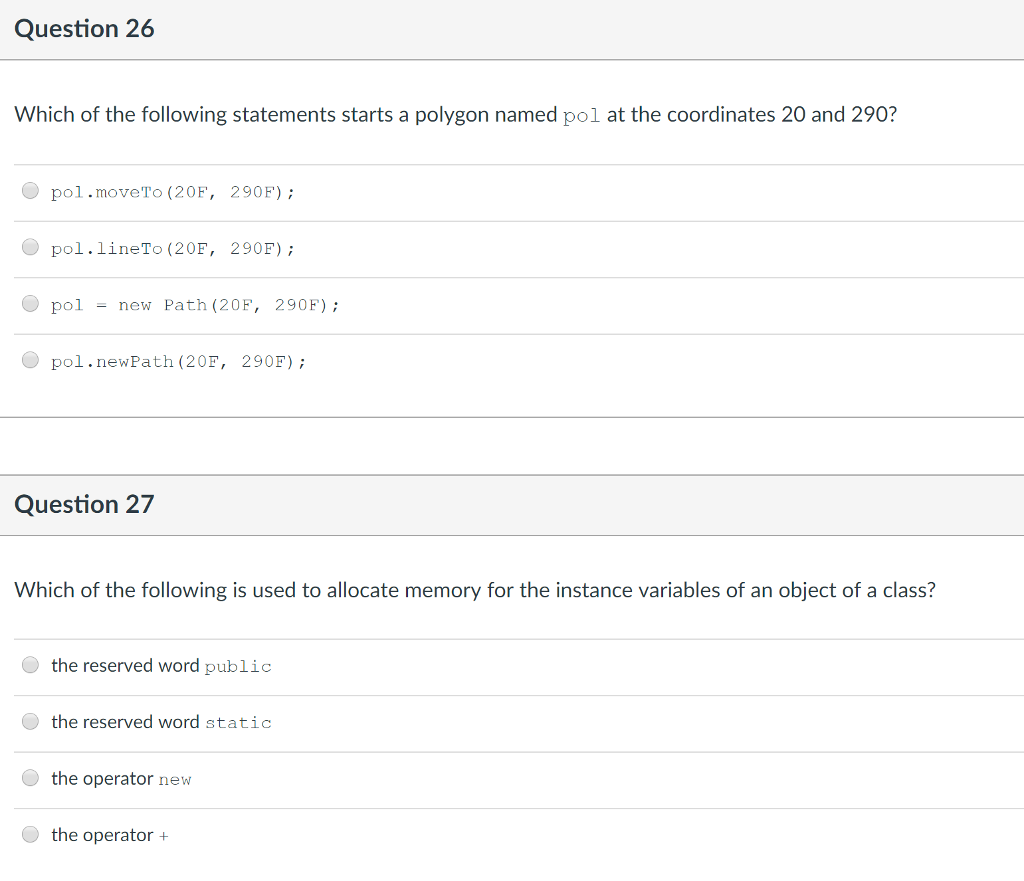Click the allocate memory question text
This screenshot has height=881, width=1024.
click(x=475, y=590)
